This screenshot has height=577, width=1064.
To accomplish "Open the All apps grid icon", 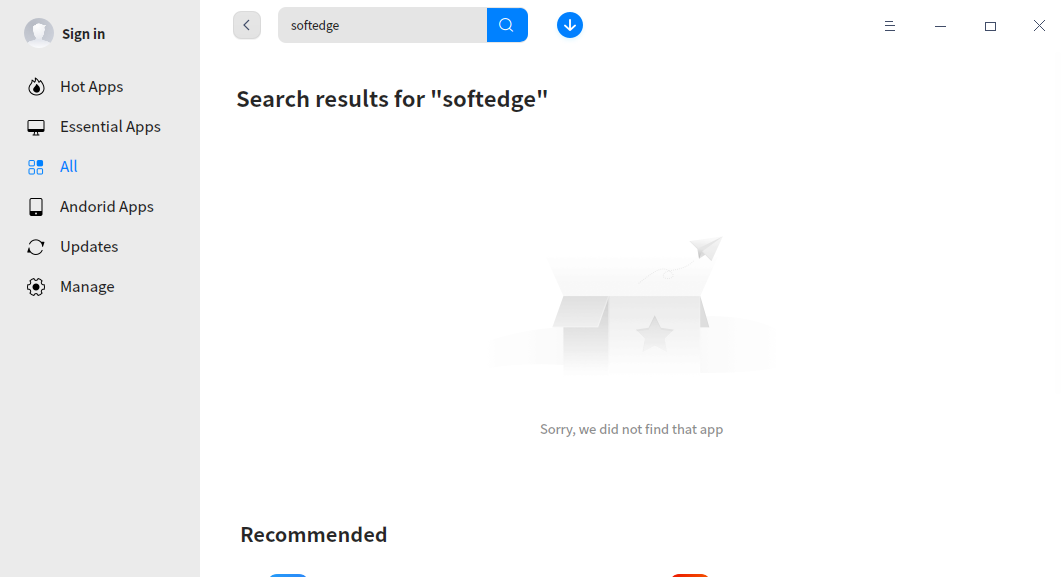I will coord(36,166).
